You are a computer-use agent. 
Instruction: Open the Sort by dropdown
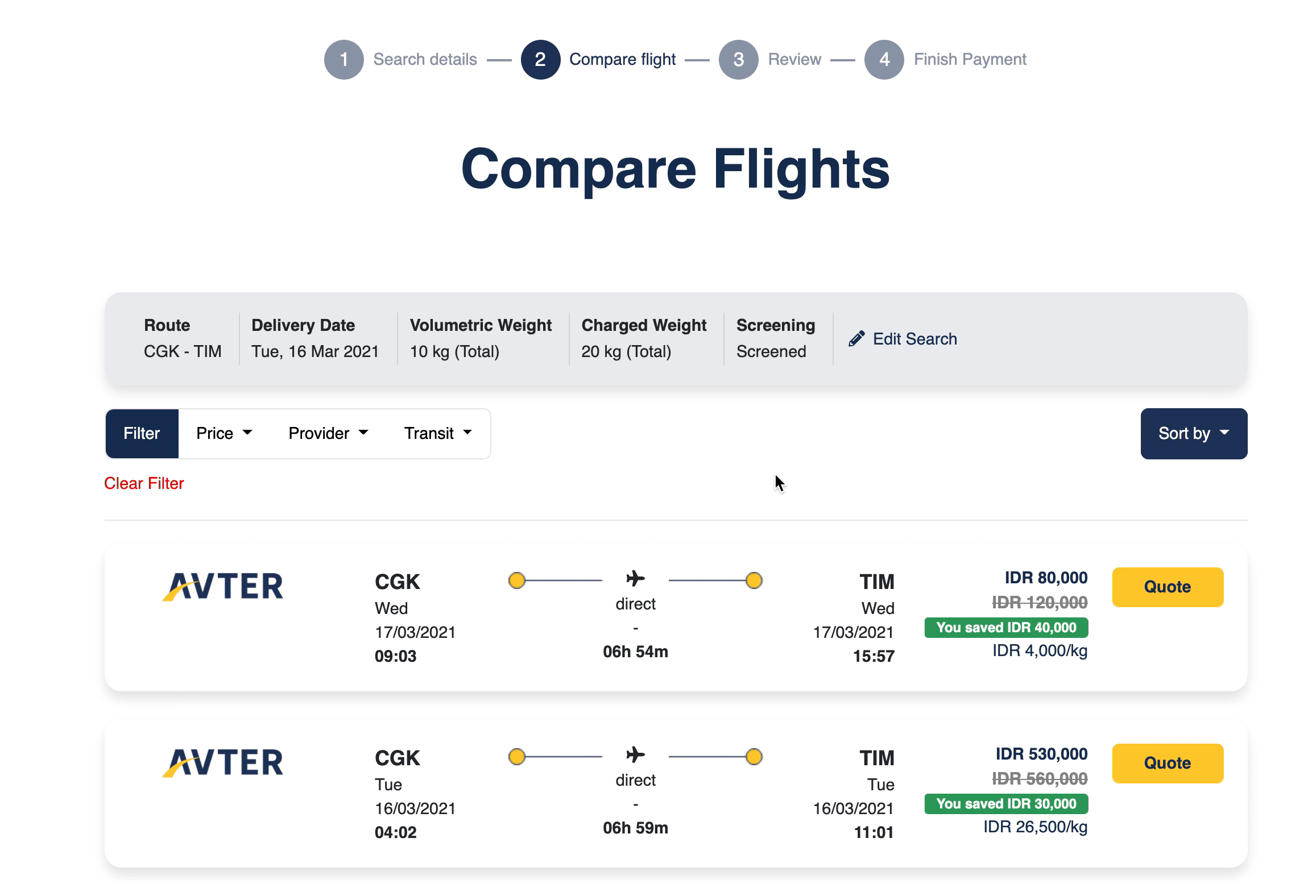(1194, 433)
